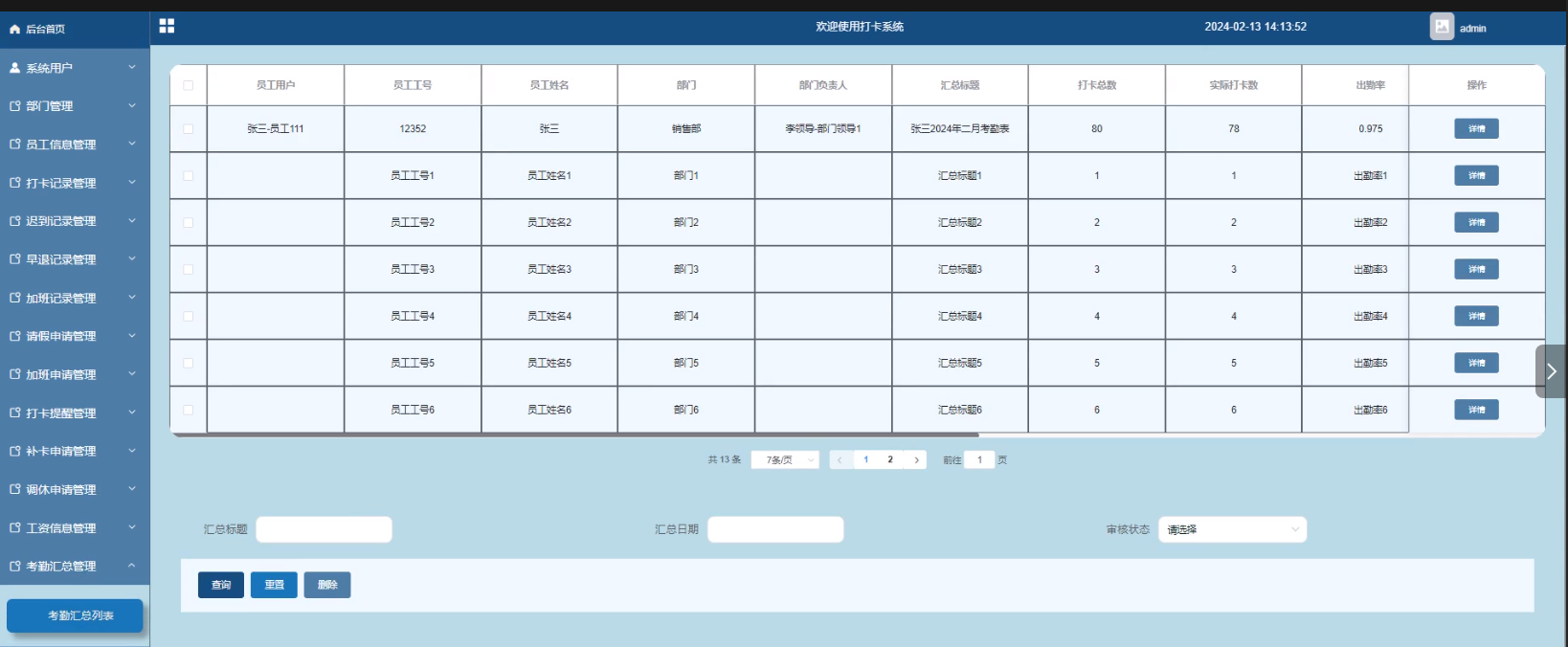Open 详情 for 员工姓名6 row

pyautogui.click(x=1476, y=411)
